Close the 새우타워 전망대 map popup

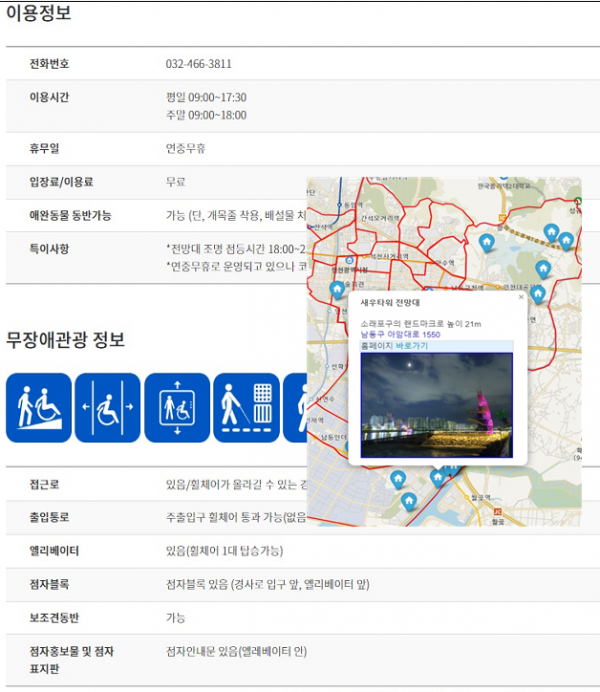pyautogui.click(x=520, y=297)
